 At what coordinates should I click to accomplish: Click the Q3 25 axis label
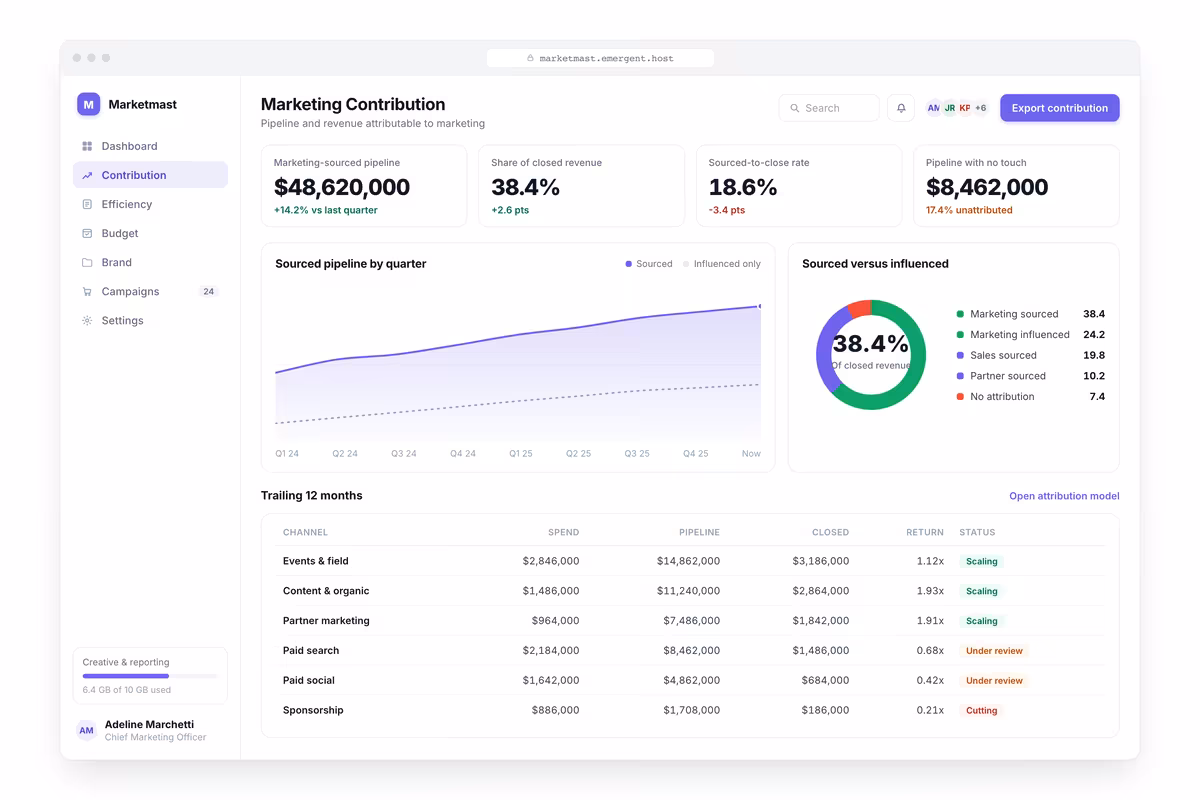(637, 454)
